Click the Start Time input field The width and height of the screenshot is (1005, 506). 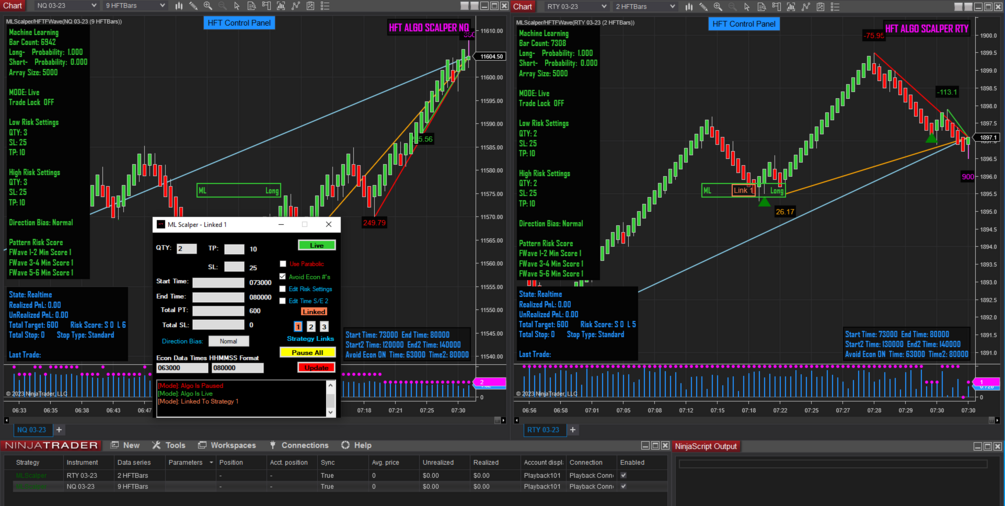tap(219, 283)
